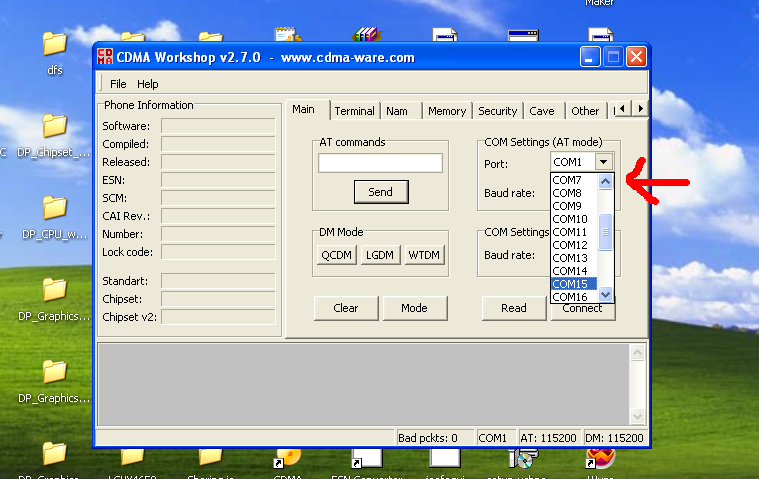
Task: Pick COM10 in the port list
Action: pos(571,219)
